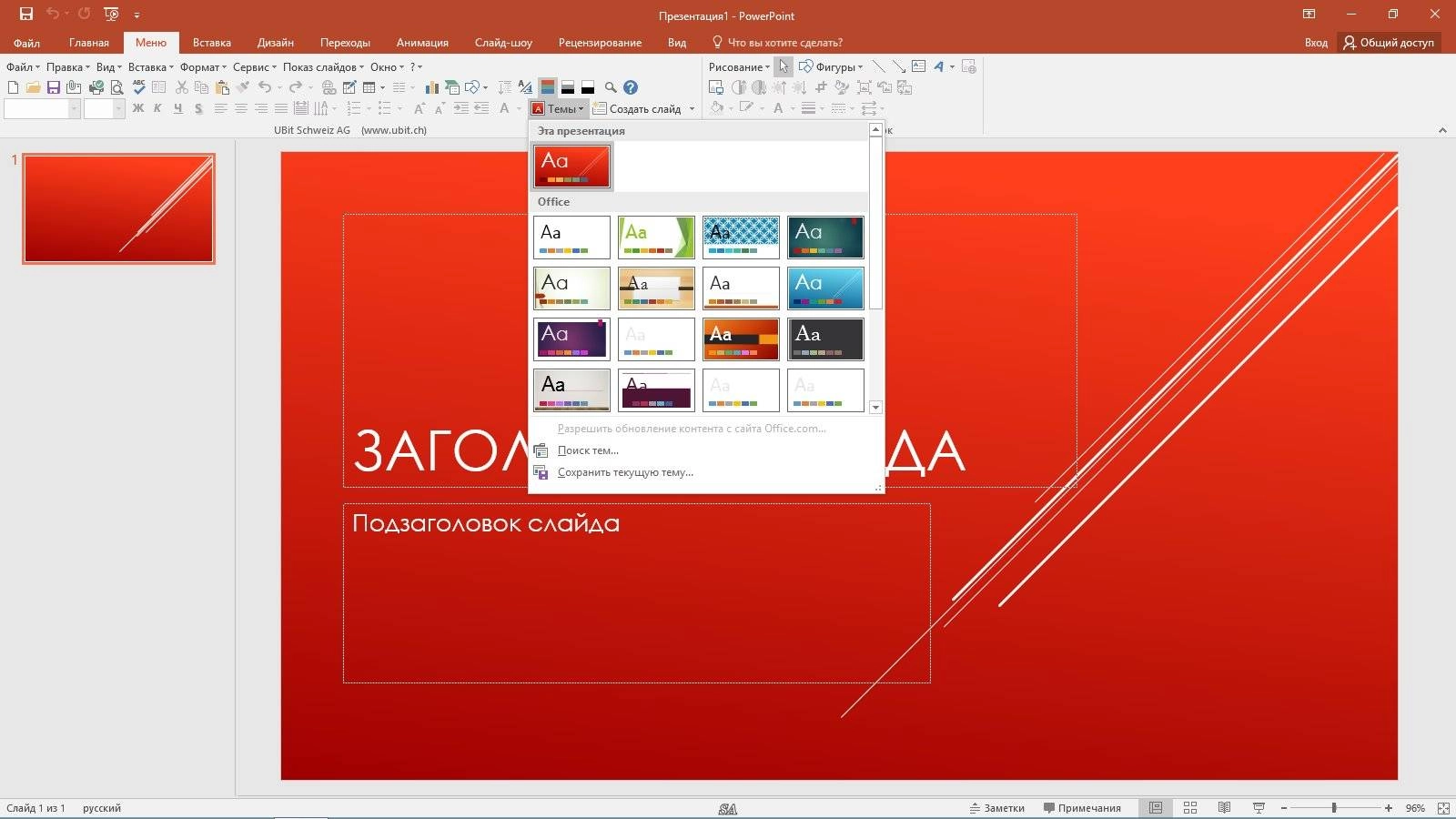Expand the Темы themes dropdown button
This screenshot has height=819, width=1456.
coord(558,108)
